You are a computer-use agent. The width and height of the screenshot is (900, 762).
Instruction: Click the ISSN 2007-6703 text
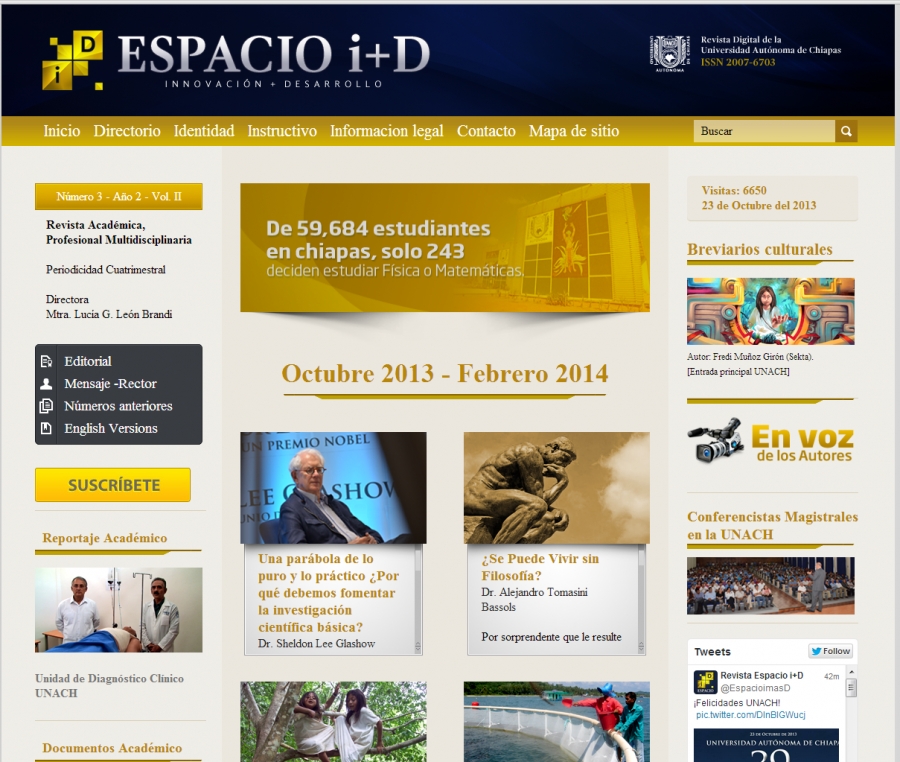[x=738, y=62]
